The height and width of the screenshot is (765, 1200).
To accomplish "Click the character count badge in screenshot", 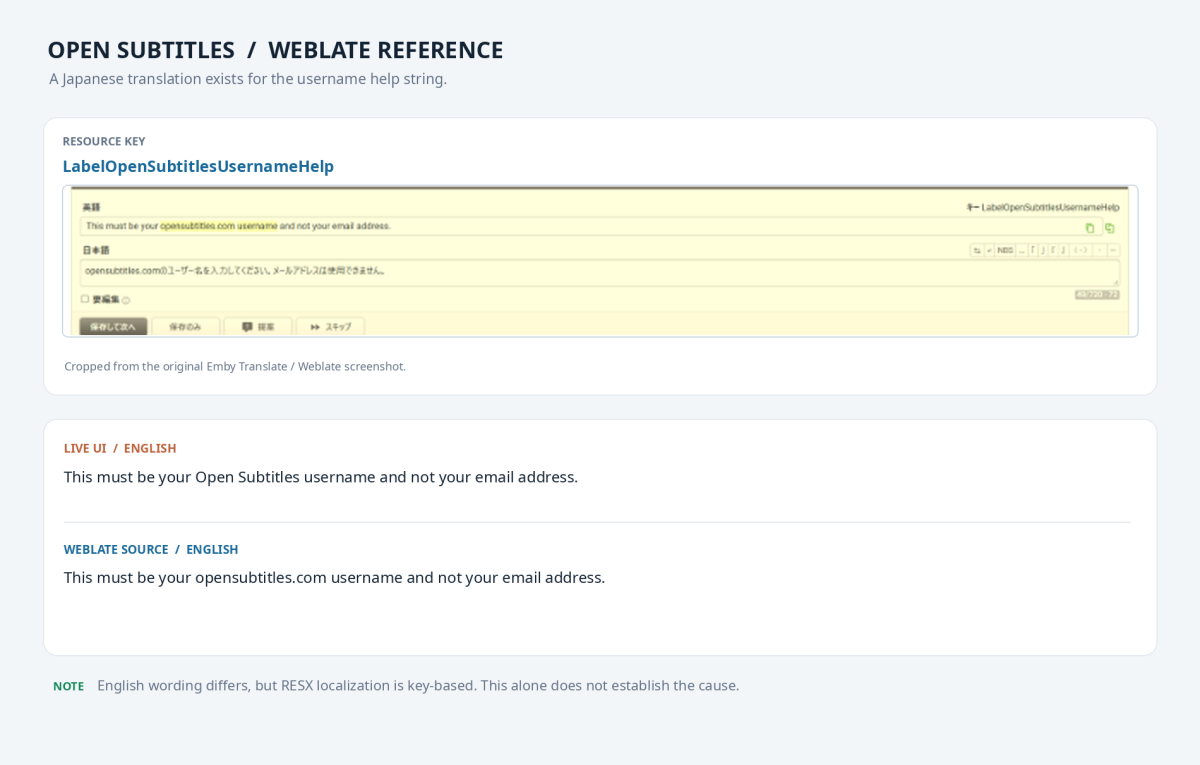I will (1097, 295).
